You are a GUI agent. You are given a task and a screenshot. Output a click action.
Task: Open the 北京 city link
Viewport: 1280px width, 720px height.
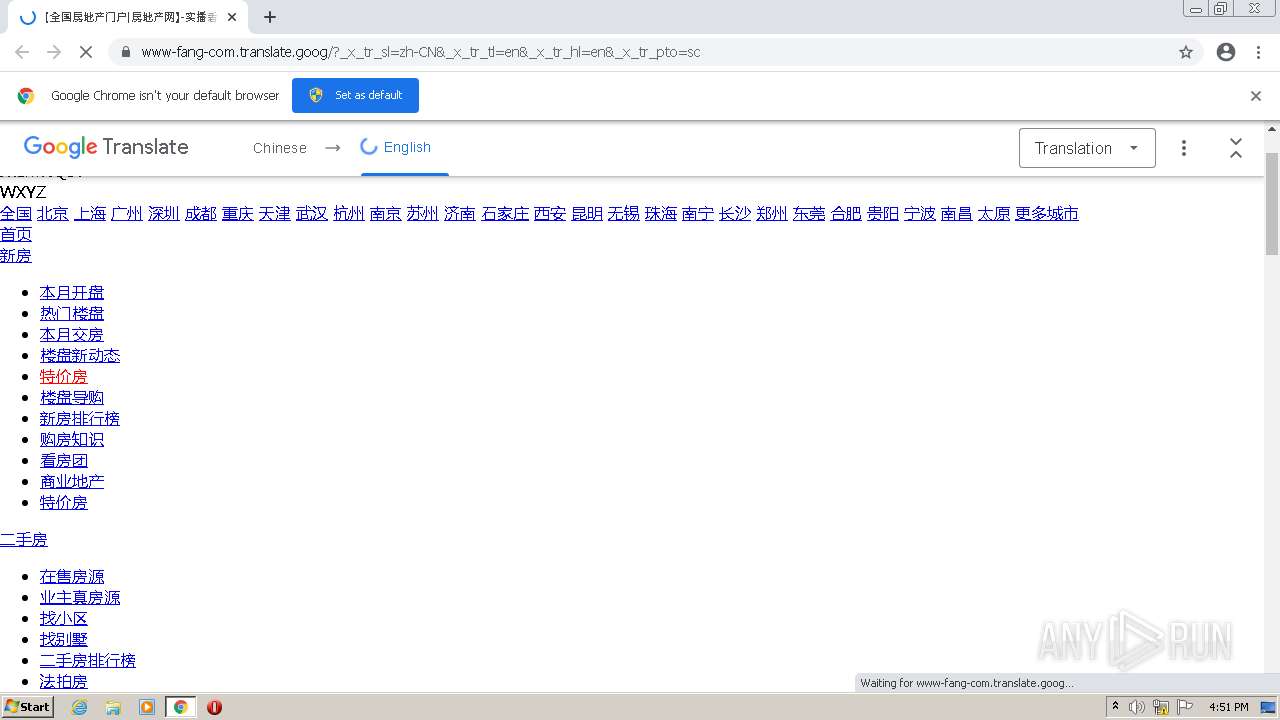[53, 213]
